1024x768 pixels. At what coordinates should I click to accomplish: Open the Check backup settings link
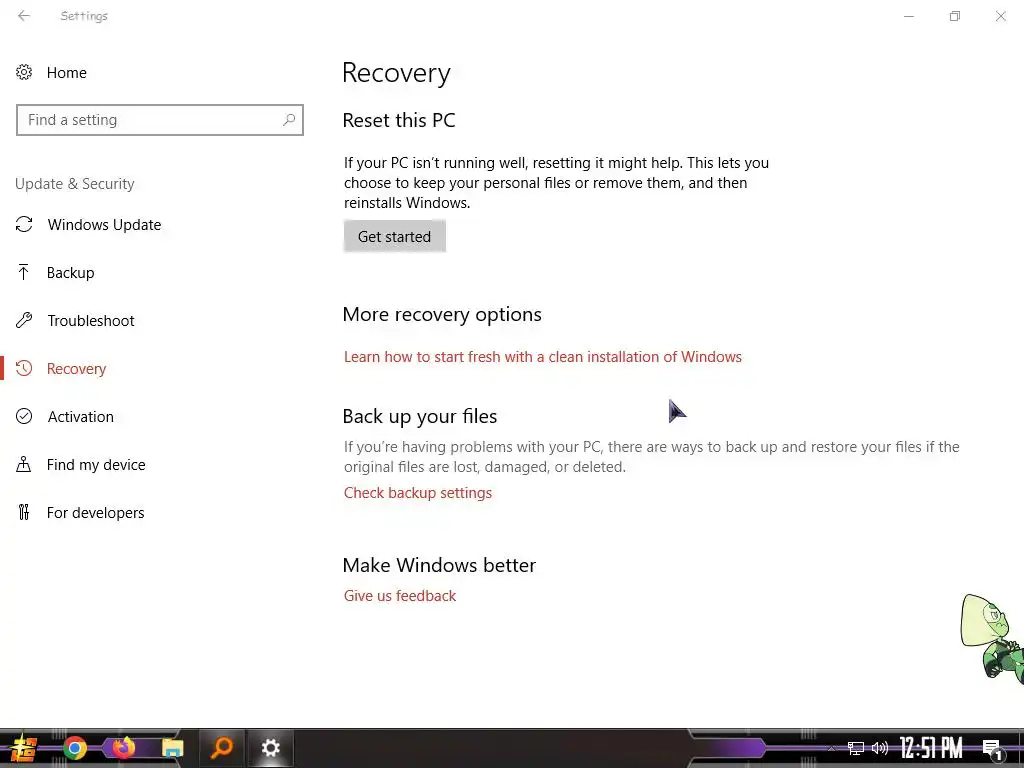point(418,492)
